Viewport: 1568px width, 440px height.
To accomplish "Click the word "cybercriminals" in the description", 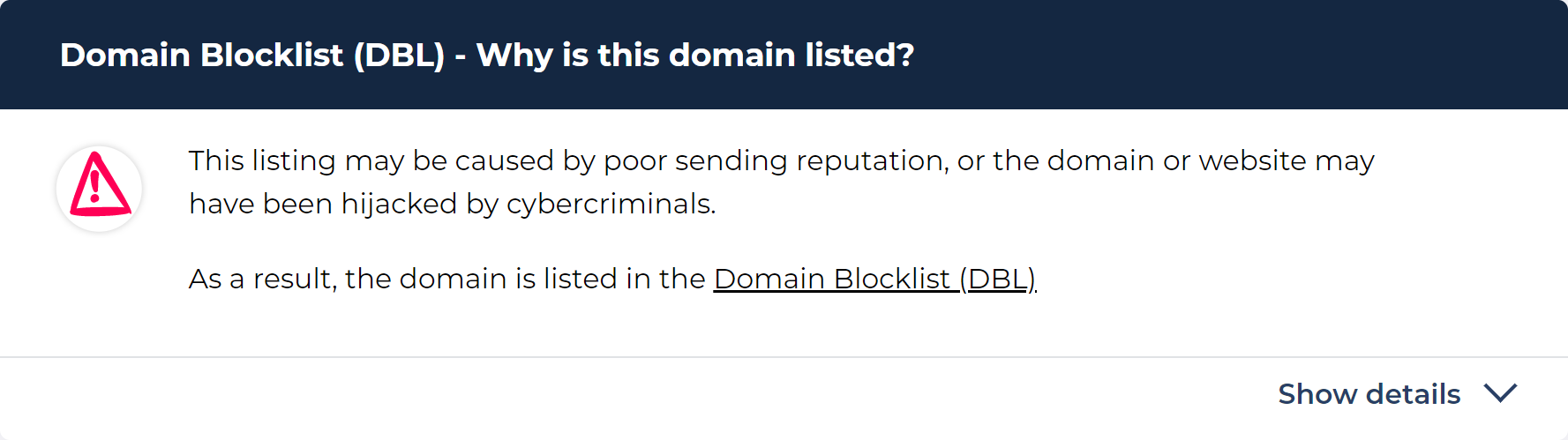I will 610,205.
